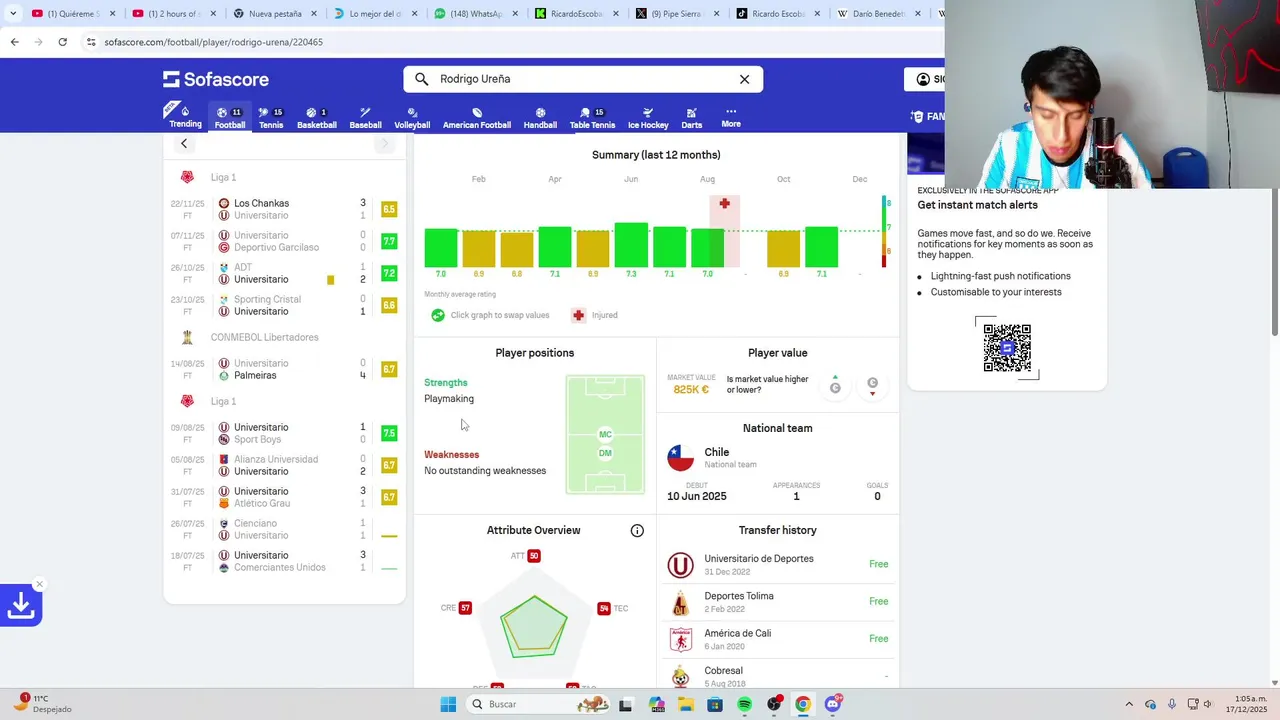1280x720 pixels.
Task: Vote market value higher arrow
Action: tap(835, 385)
